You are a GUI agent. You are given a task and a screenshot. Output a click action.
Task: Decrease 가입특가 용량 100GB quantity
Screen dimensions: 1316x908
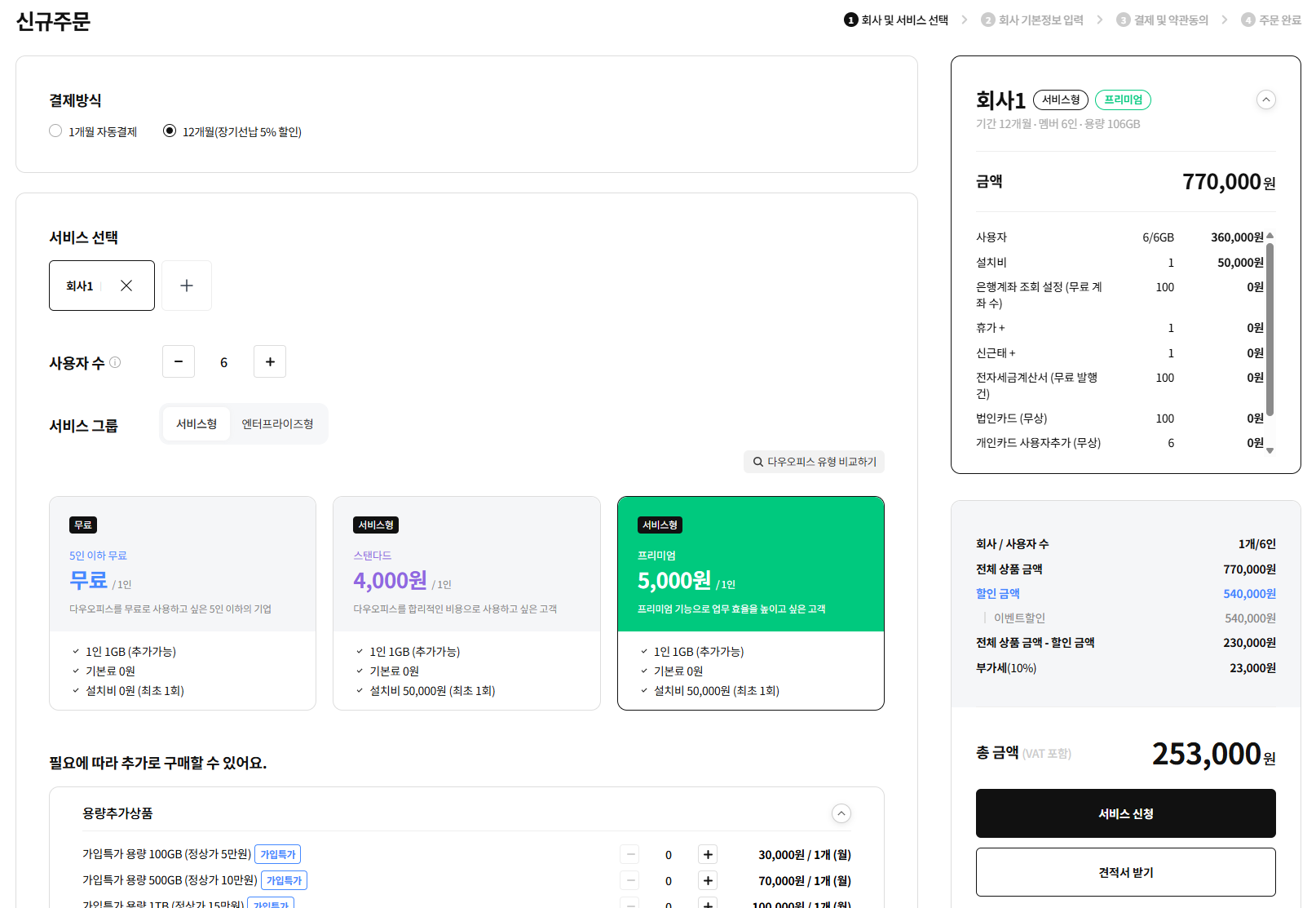(x=629, y=854)
